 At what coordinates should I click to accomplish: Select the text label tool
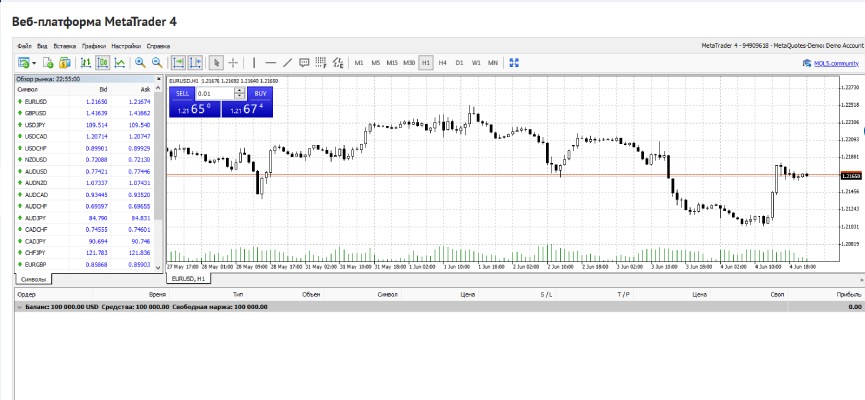(x=304, y=63)
